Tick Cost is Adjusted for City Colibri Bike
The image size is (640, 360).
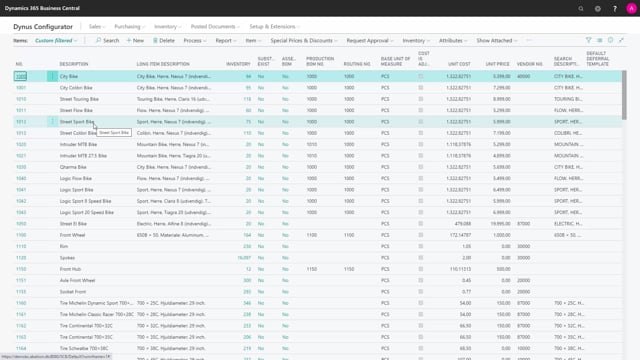[421, 88]
